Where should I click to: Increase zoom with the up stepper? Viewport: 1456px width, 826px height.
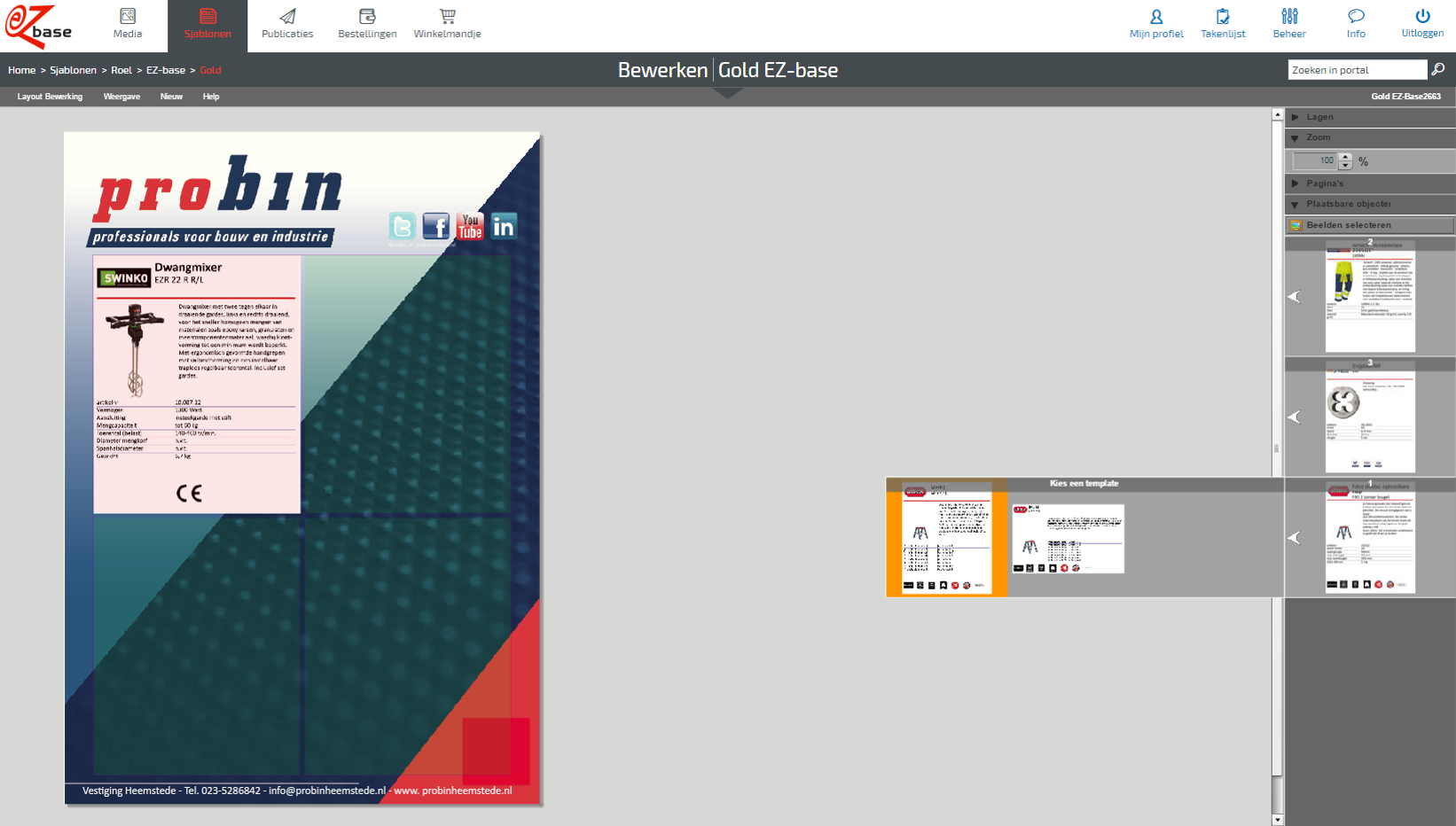point(1345,157)
